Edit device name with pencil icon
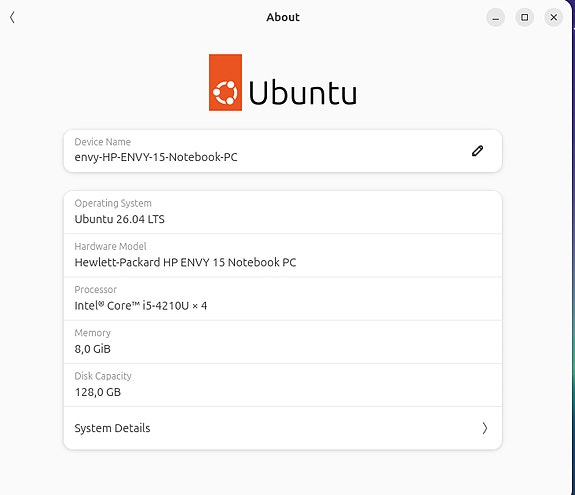Screen dimensions: 575x495 pos(477,151)
